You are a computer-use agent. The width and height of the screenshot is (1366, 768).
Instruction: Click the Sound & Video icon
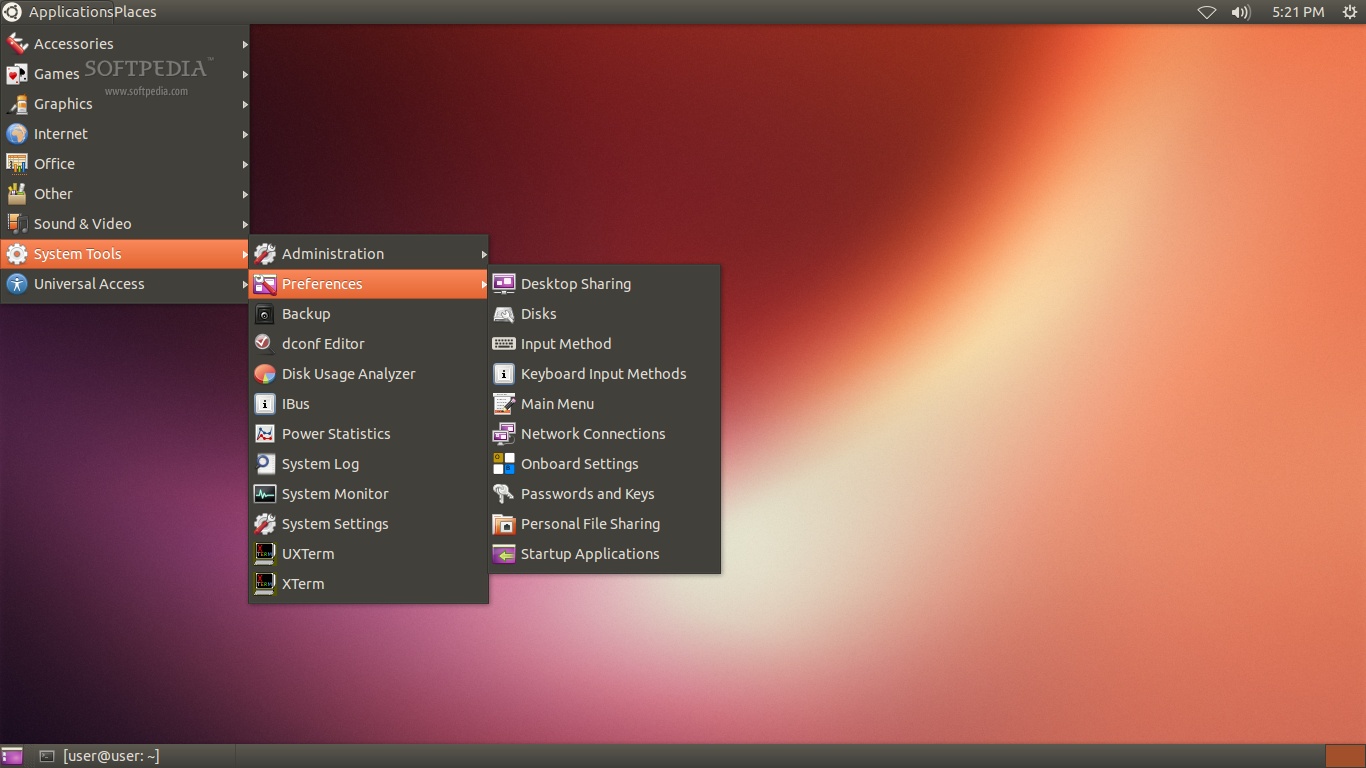[17, 224]
